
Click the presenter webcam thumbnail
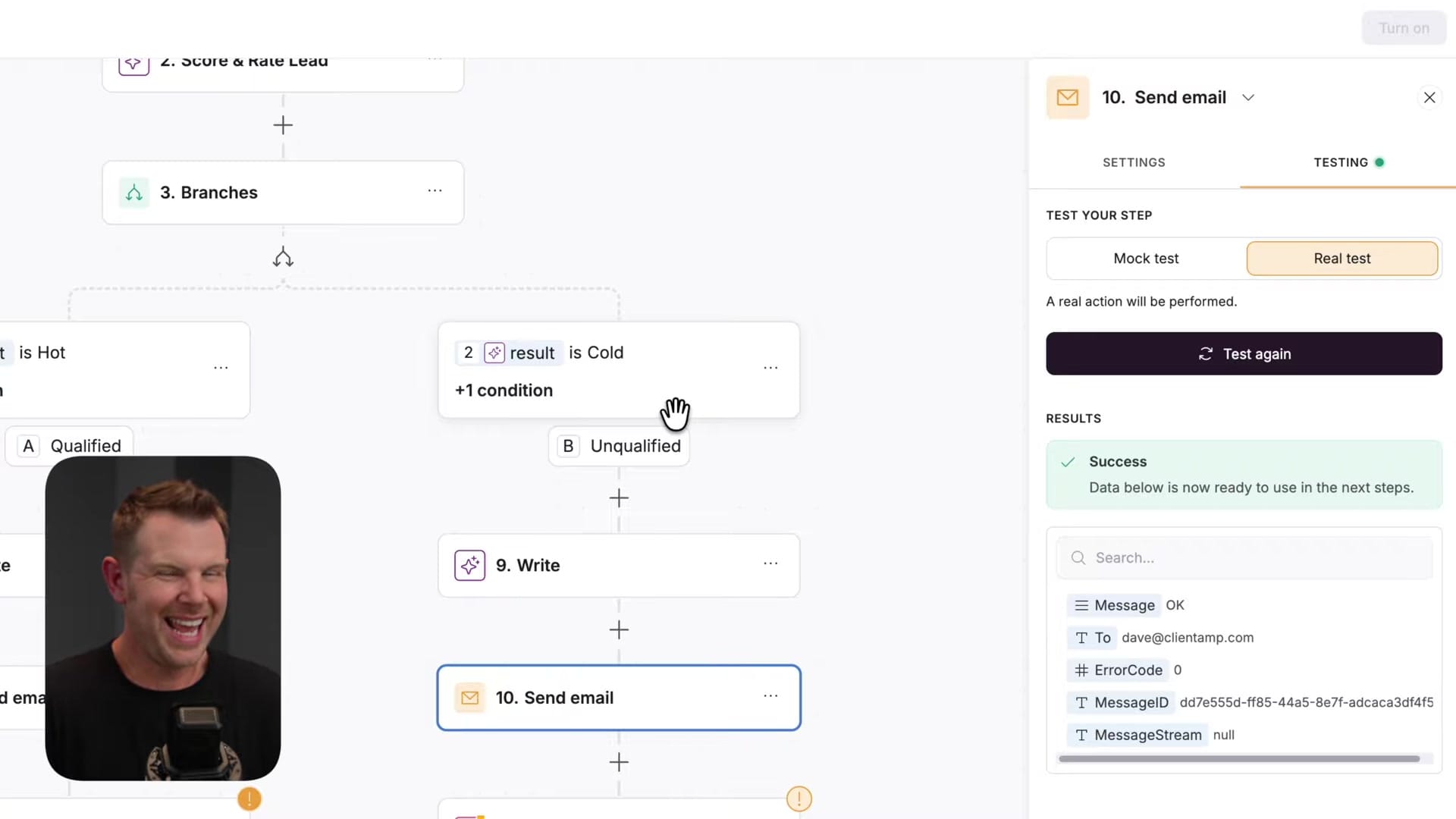coord(163,618)
